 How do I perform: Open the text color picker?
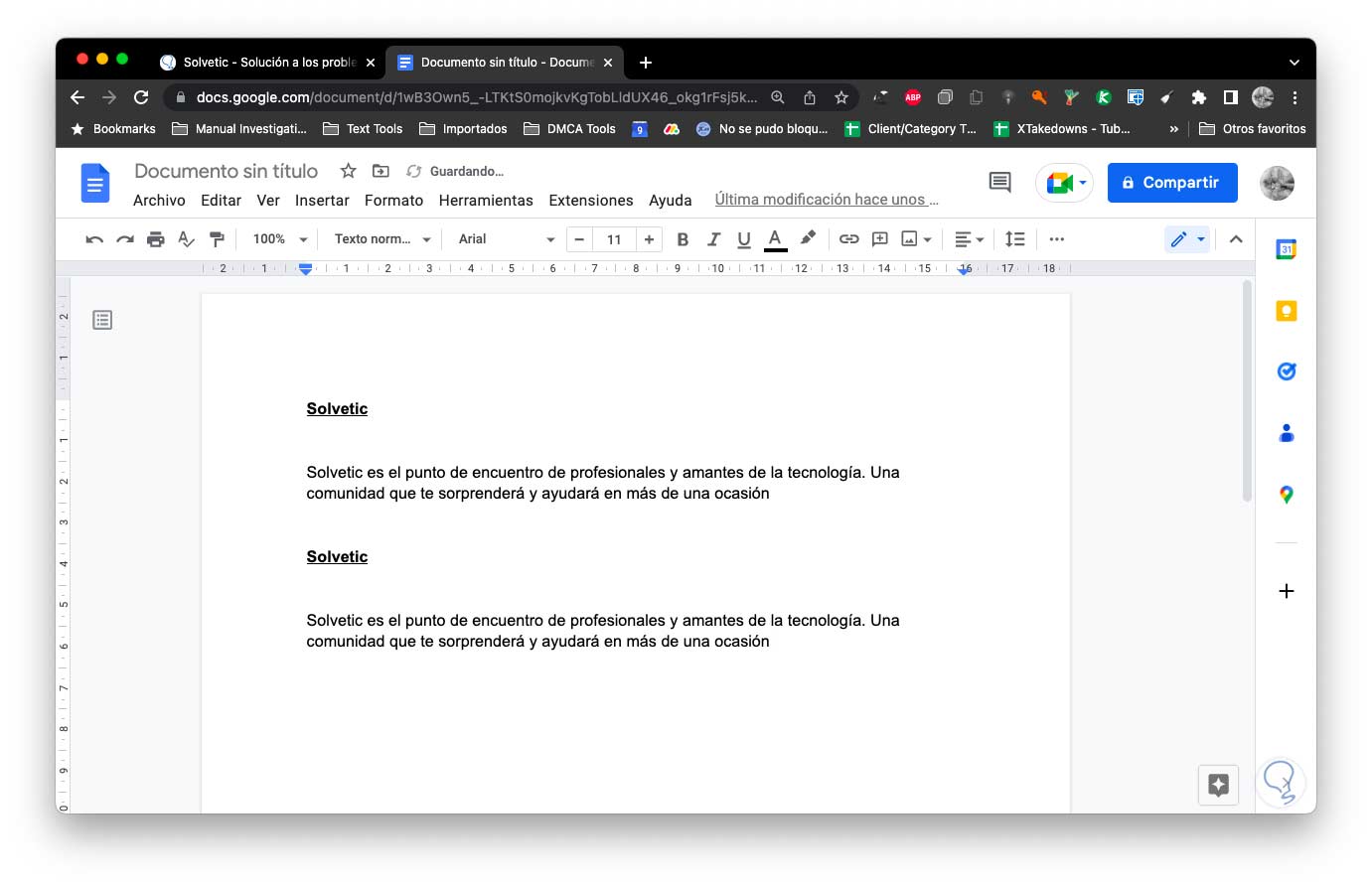(776, 239)
